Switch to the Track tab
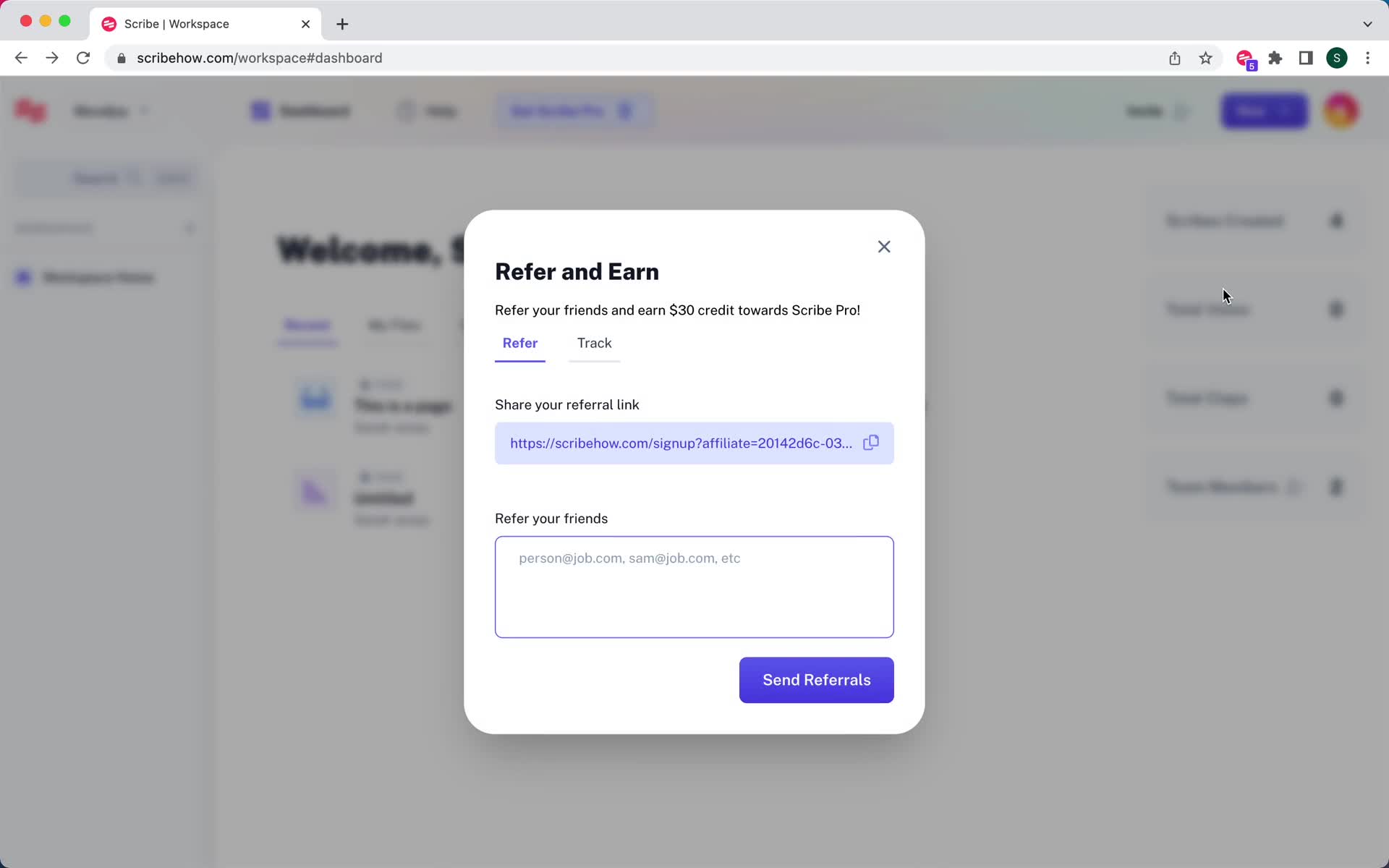 (594, 343)
